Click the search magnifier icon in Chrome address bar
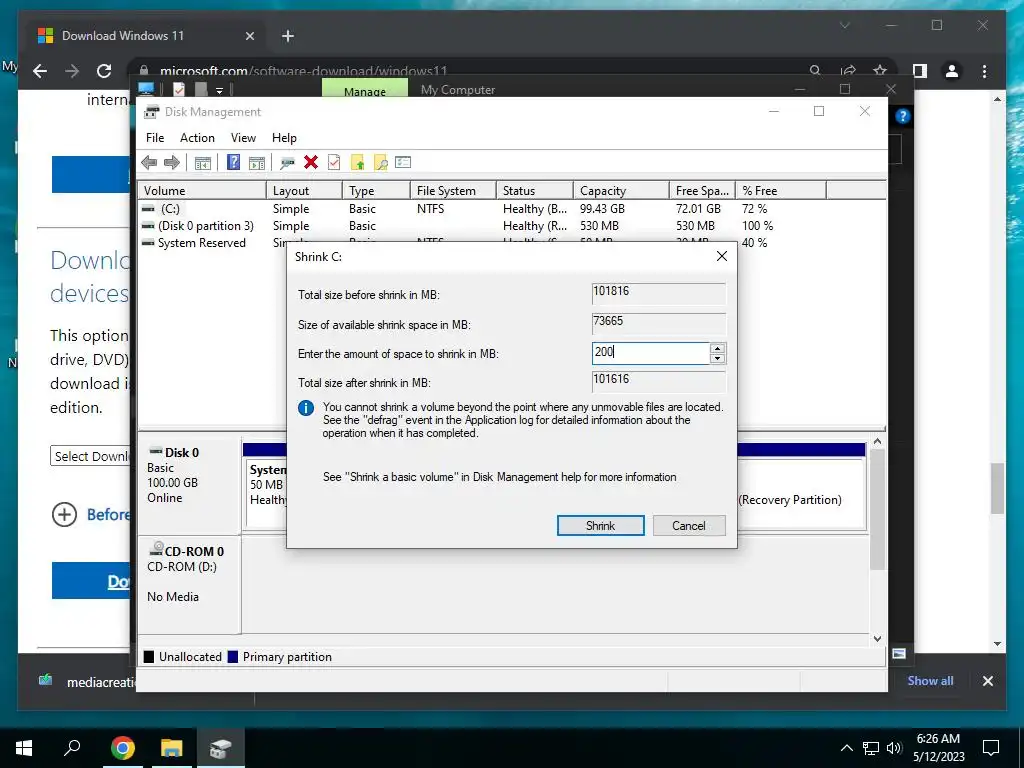 815,70
